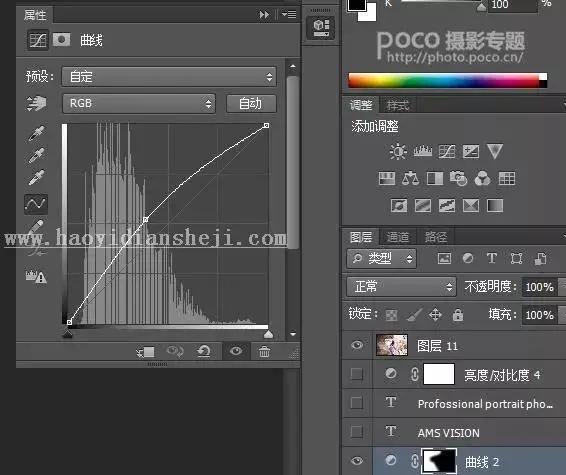Show the 亮度/对比度 4 layer

click(x=357, y=374)
